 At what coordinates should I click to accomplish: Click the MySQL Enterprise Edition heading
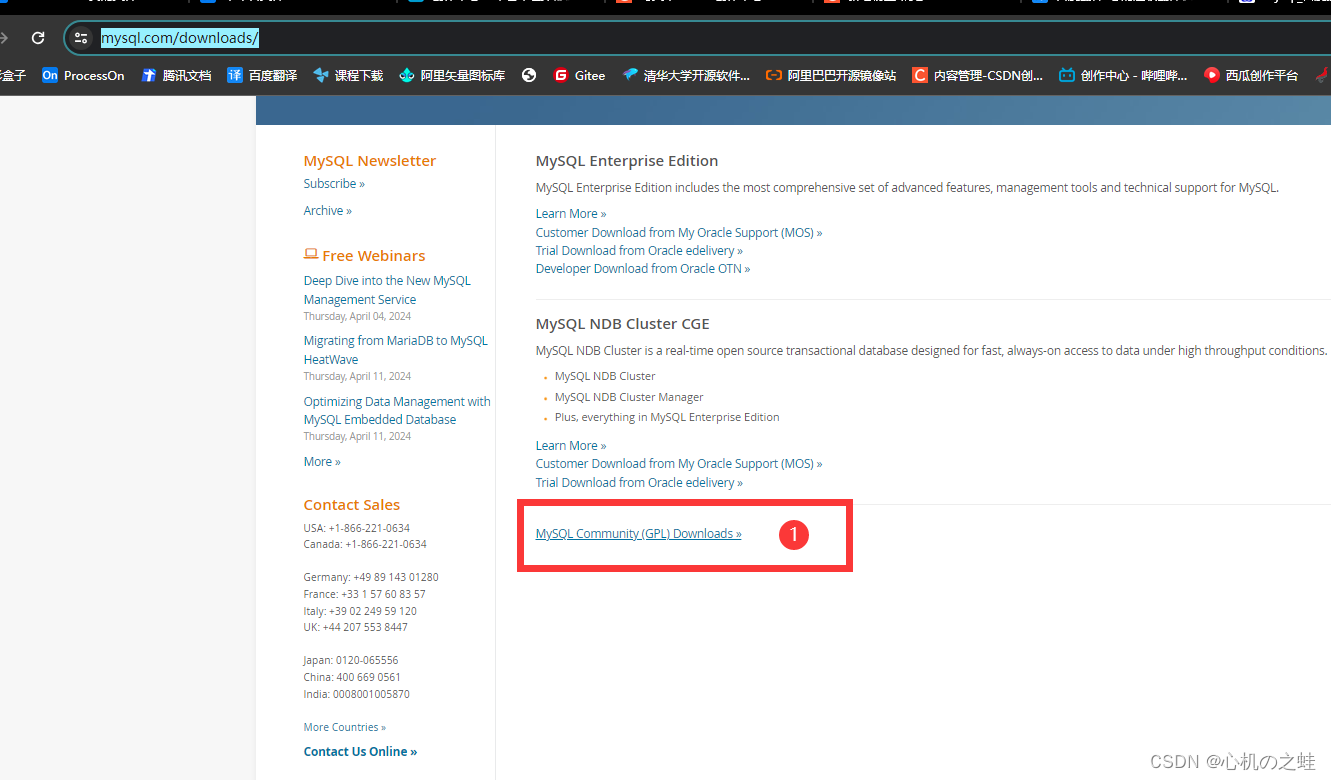click(627, 161)
